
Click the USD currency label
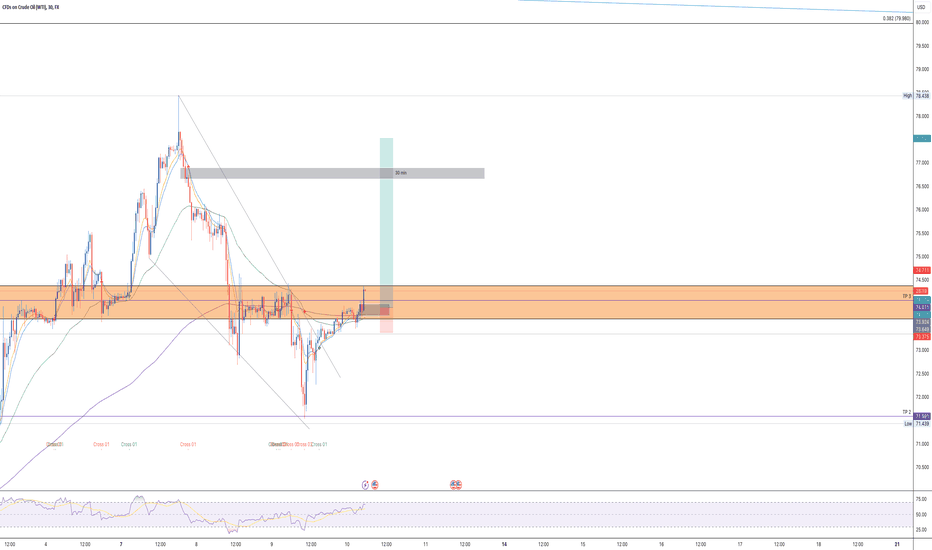pos(921,7)
